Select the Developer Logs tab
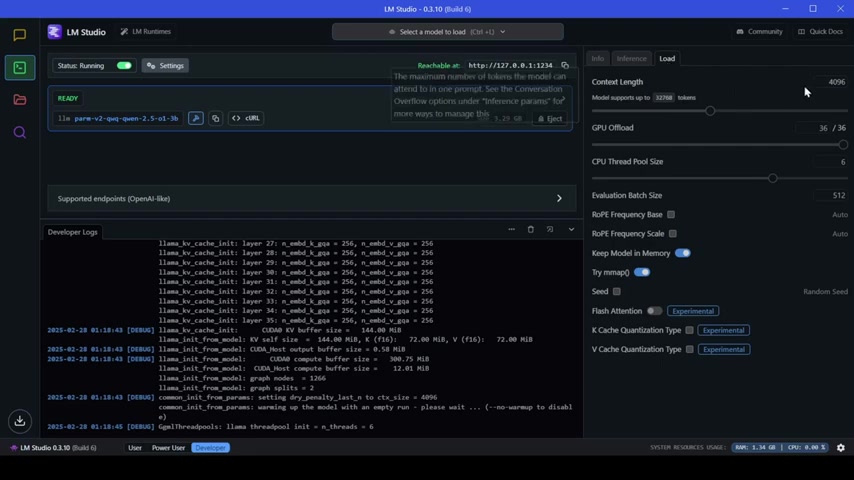Viewport: 854px width, 480px height. [x=72, y=232]
